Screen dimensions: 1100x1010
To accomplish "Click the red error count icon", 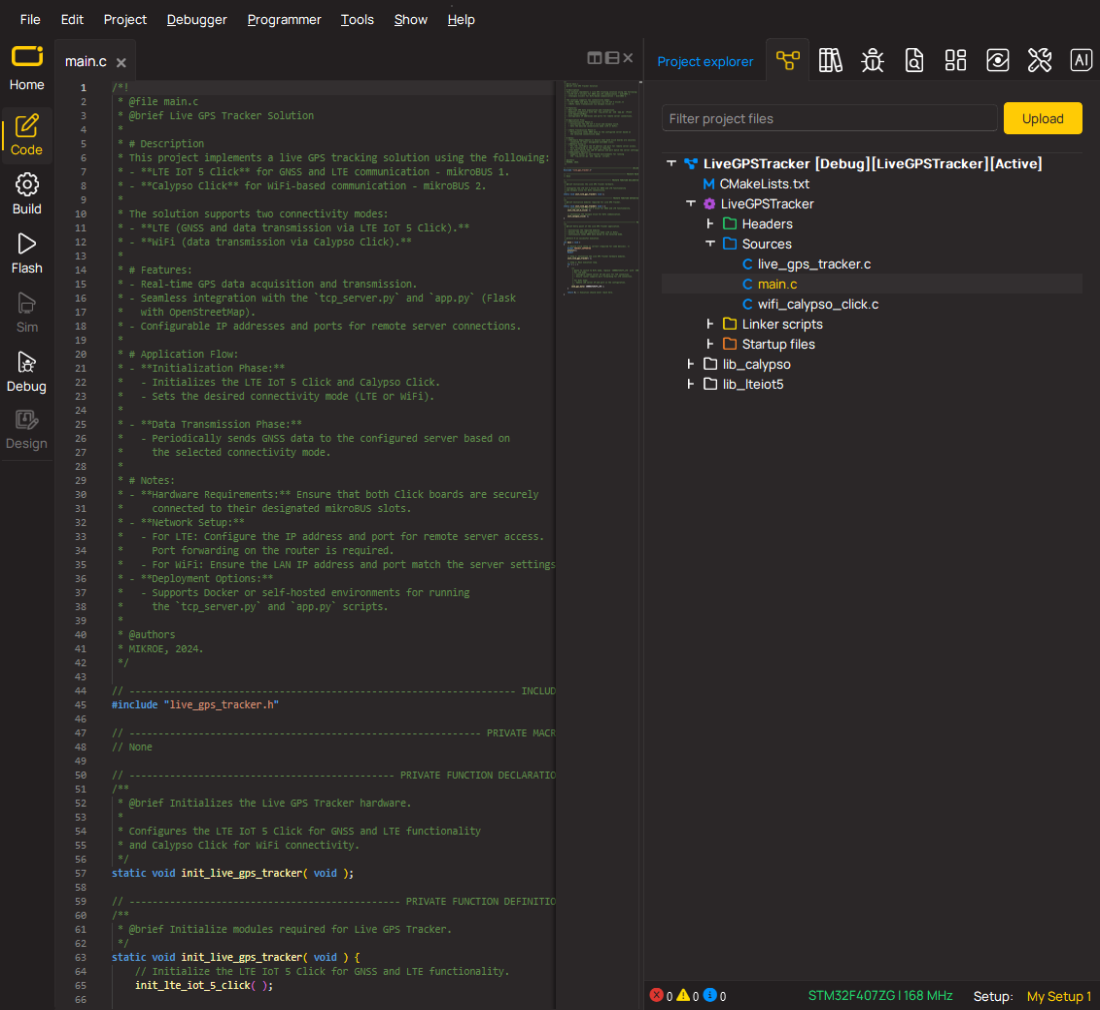I will (657, 995).
